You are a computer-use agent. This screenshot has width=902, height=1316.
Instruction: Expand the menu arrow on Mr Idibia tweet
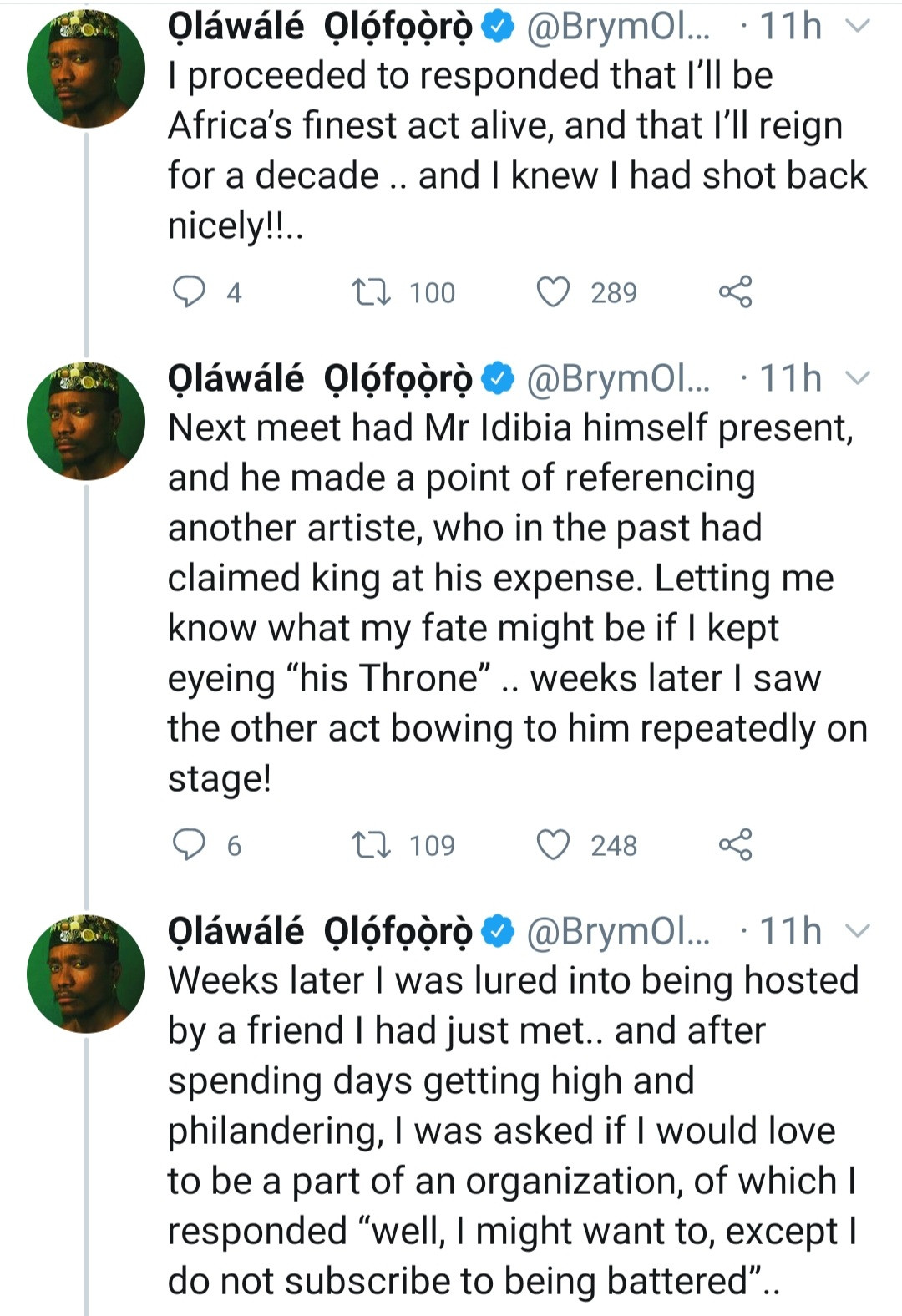pos(858,379)
